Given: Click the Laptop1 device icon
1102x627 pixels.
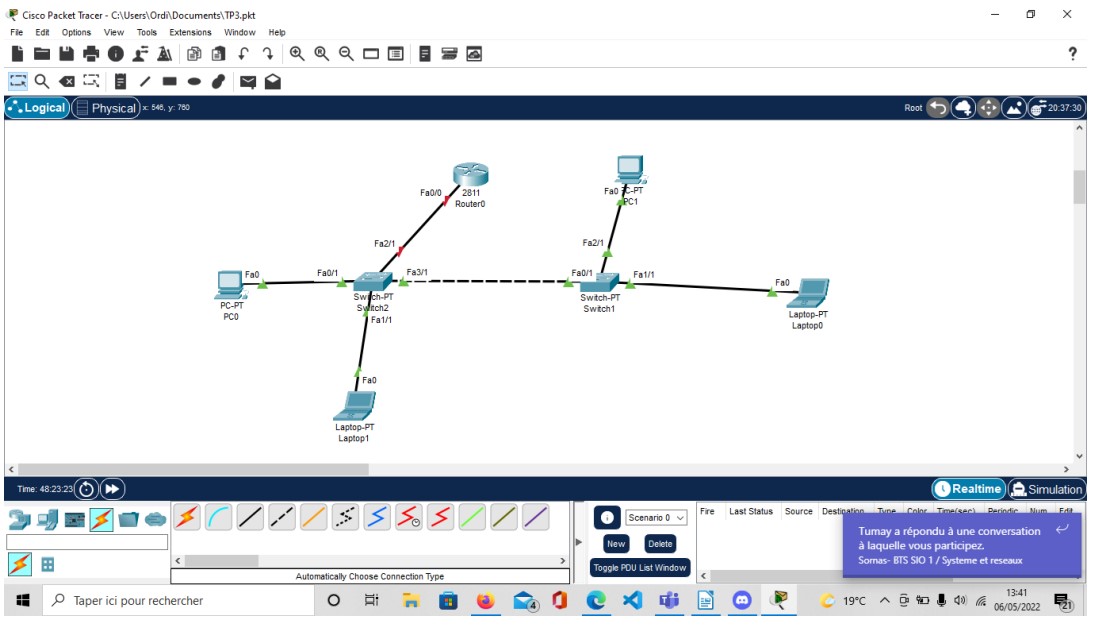Looking at the screenshot, I should [x=356, y=406].
